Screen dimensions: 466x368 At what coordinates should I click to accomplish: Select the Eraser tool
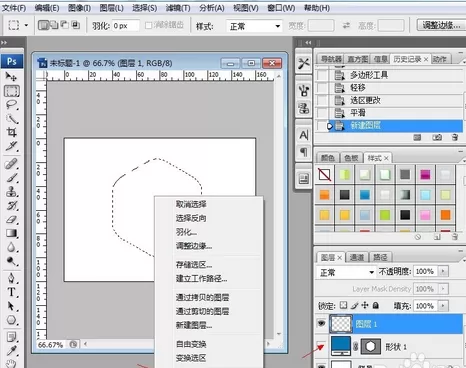[11, 219]
